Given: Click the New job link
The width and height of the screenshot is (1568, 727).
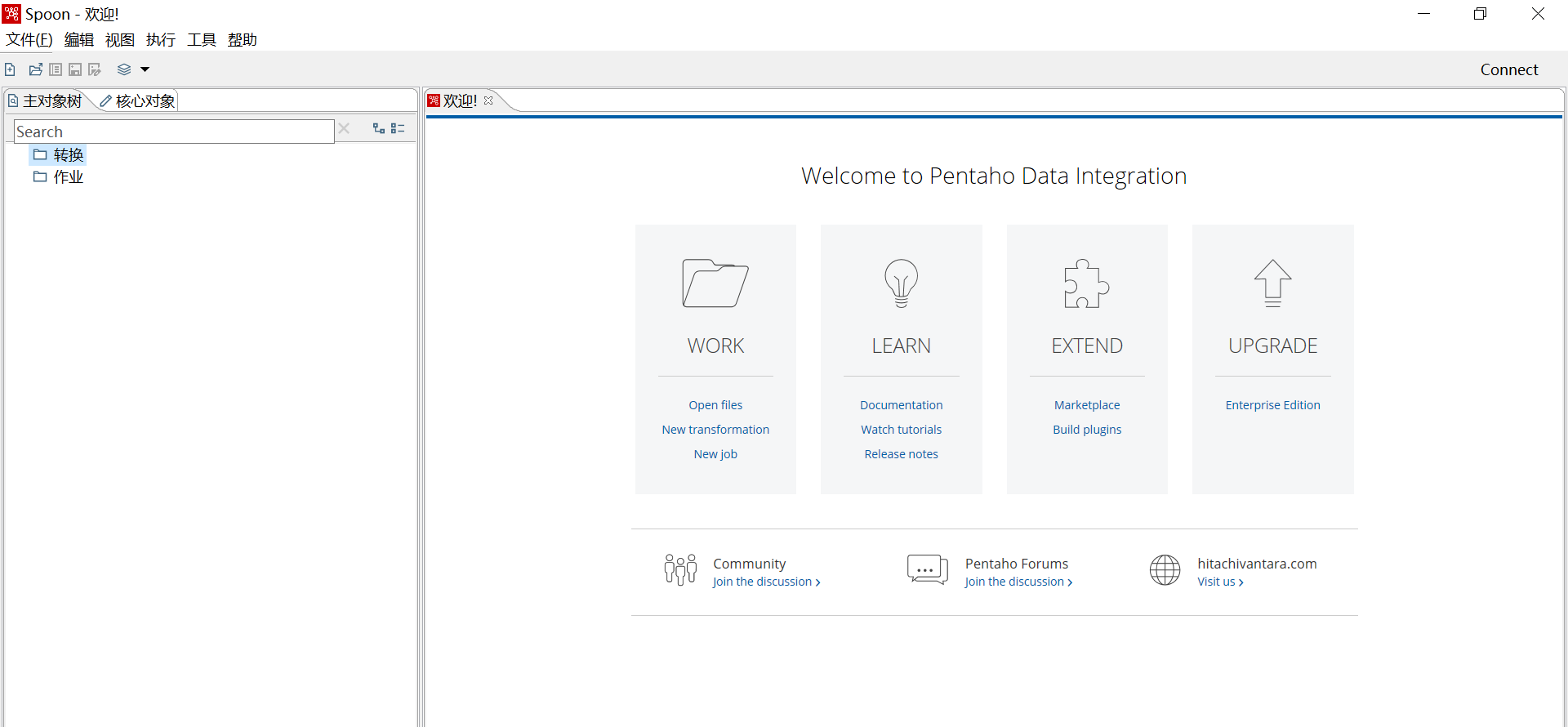Looking at the screenshot, I should (x=715, y=454).
